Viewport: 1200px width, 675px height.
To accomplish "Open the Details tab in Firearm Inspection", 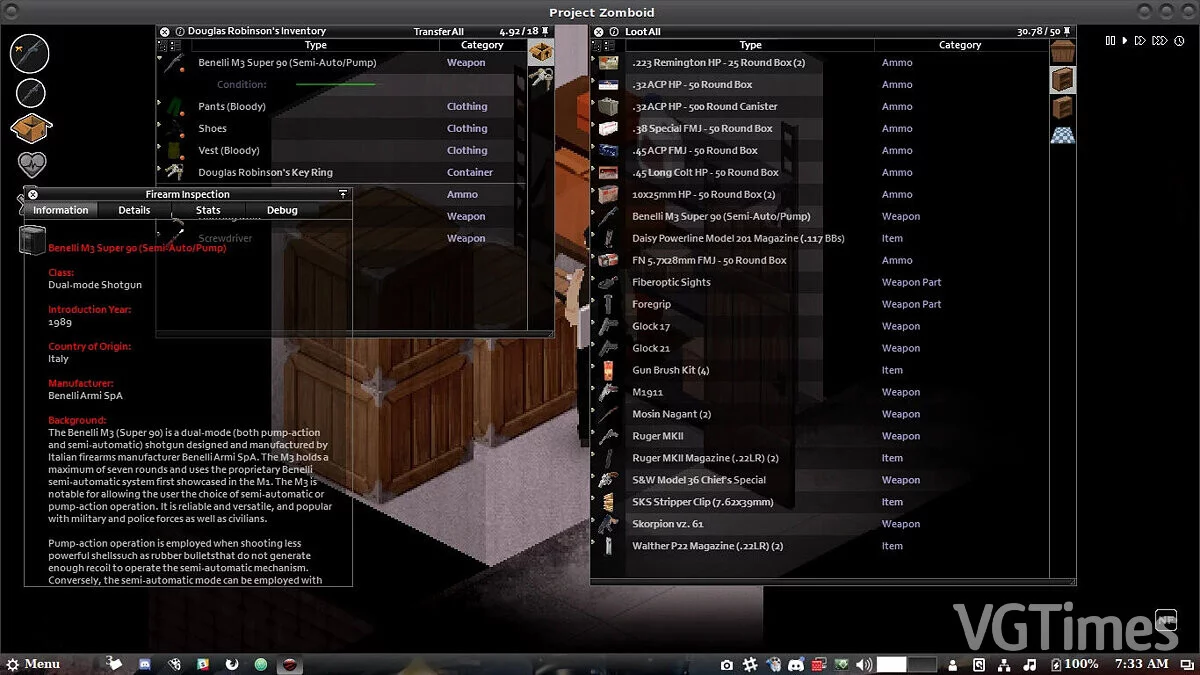I will (x=134, y=210).
